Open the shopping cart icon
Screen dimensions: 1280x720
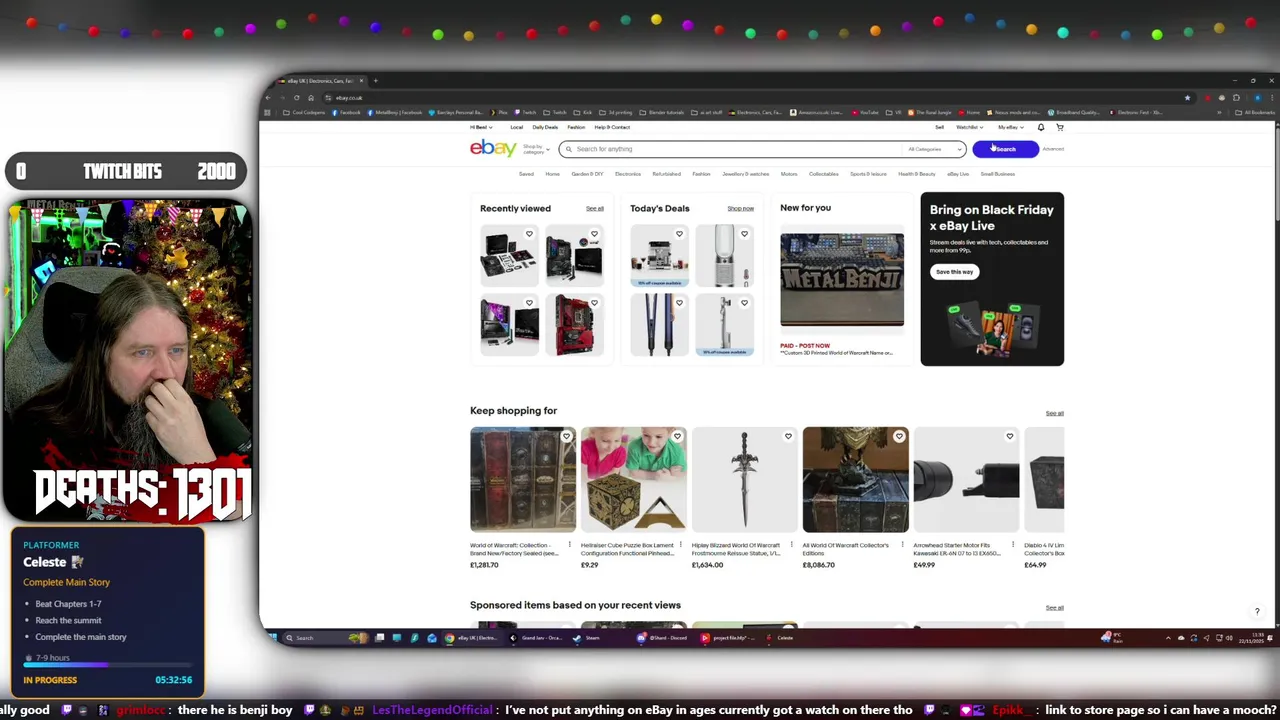1060,127
